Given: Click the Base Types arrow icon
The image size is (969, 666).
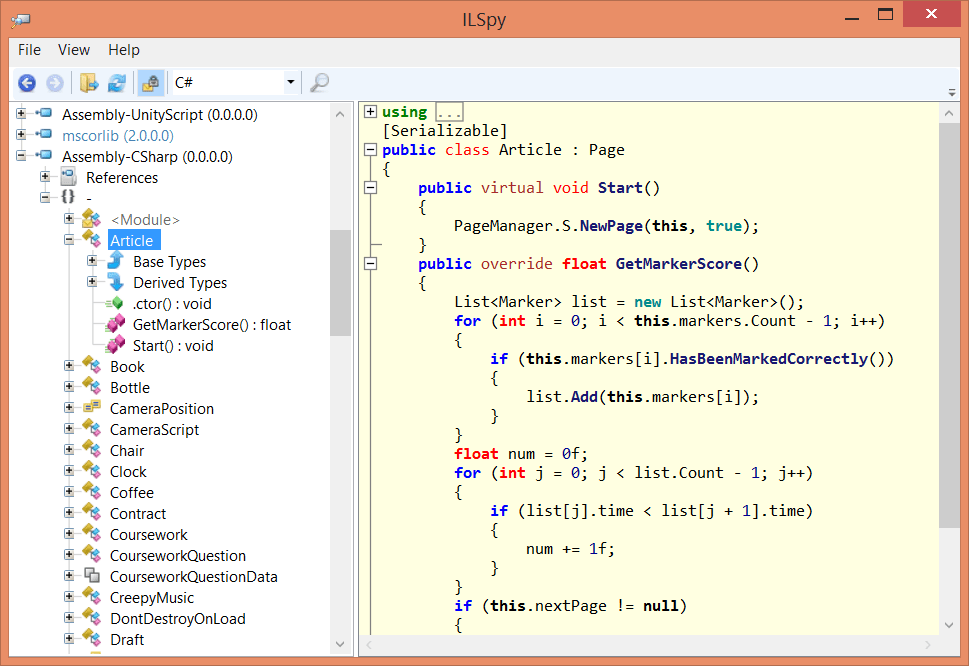Looking at the screenshot, I should point(116,261).
